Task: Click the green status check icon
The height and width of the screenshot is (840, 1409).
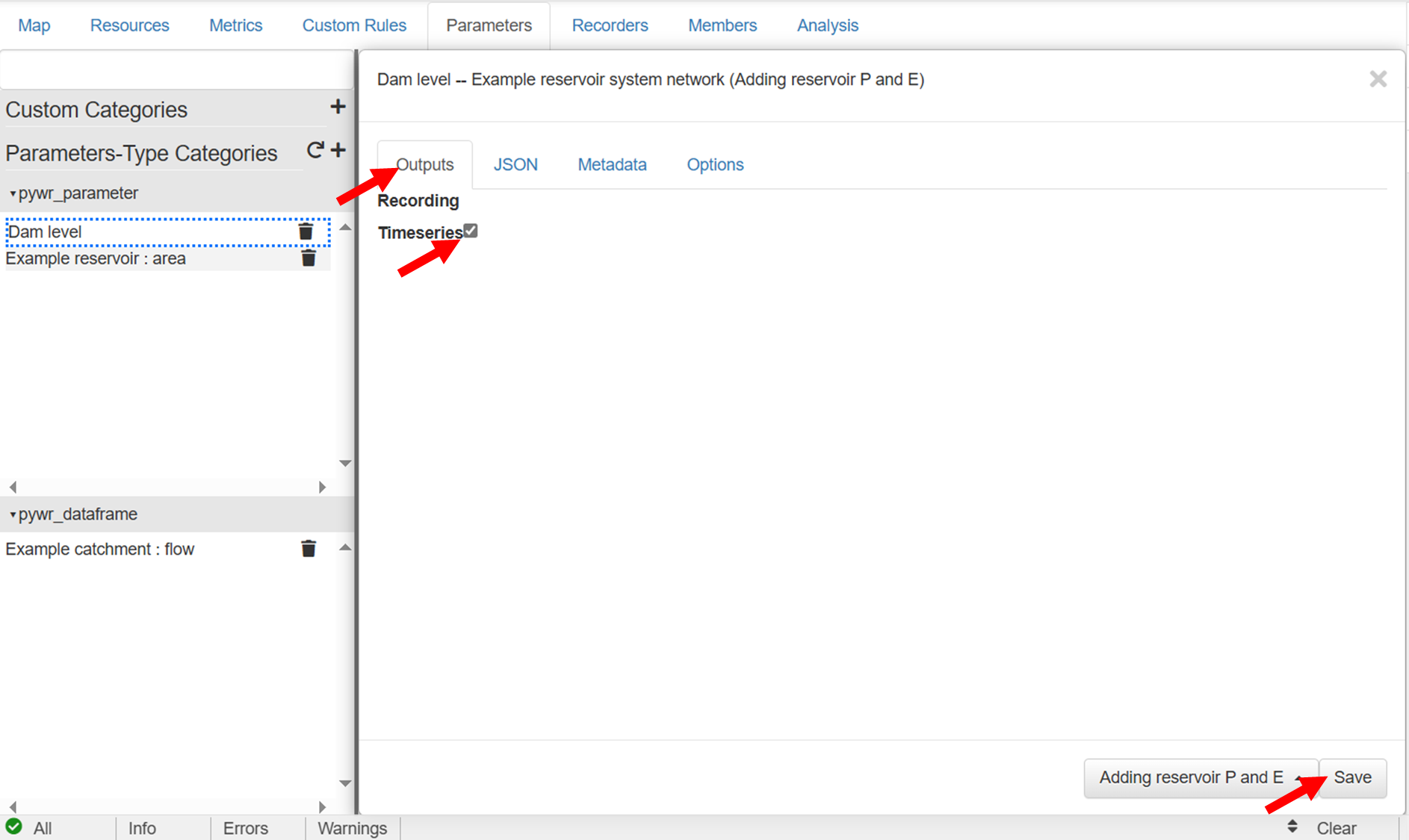Action: coord(13,827)
